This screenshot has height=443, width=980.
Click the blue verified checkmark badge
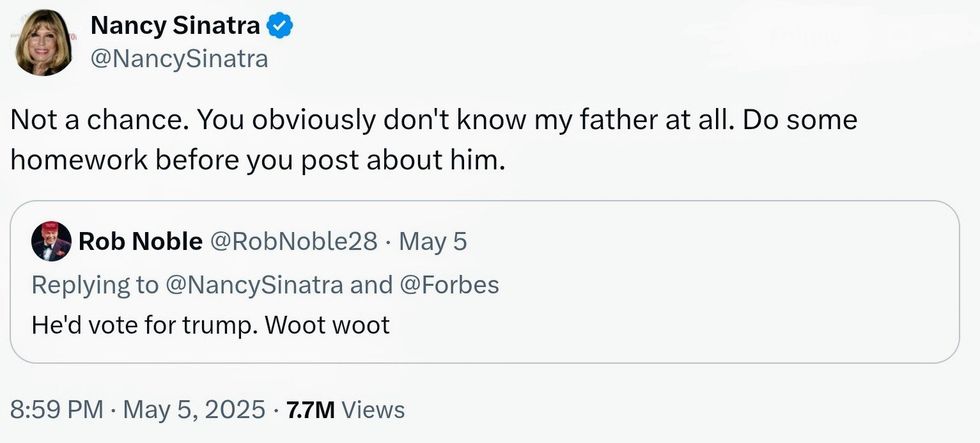(x=287, y=26)
